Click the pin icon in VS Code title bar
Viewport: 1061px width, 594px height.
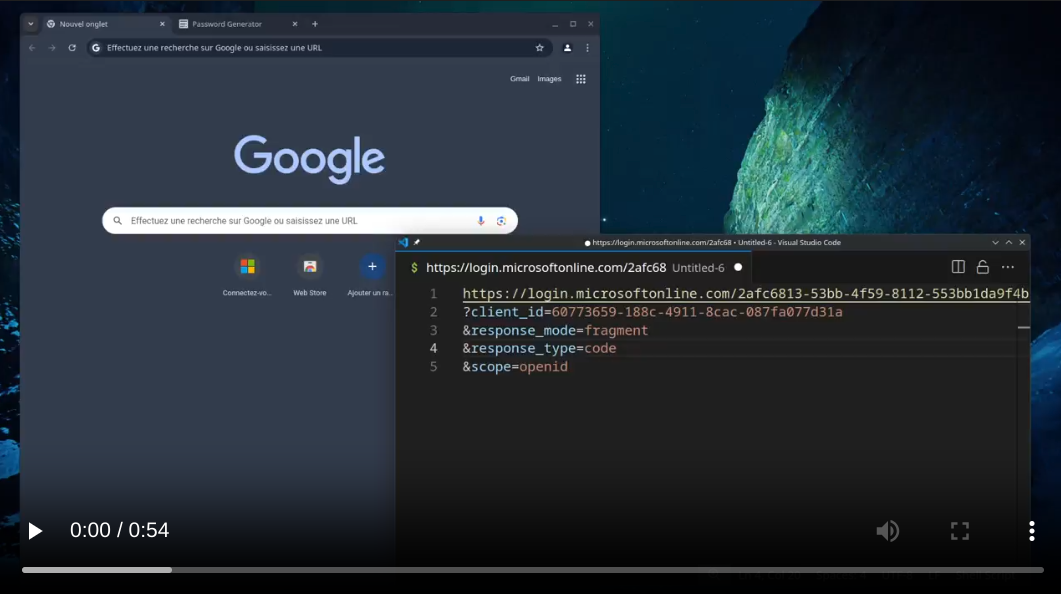click(x=417, y=242)
